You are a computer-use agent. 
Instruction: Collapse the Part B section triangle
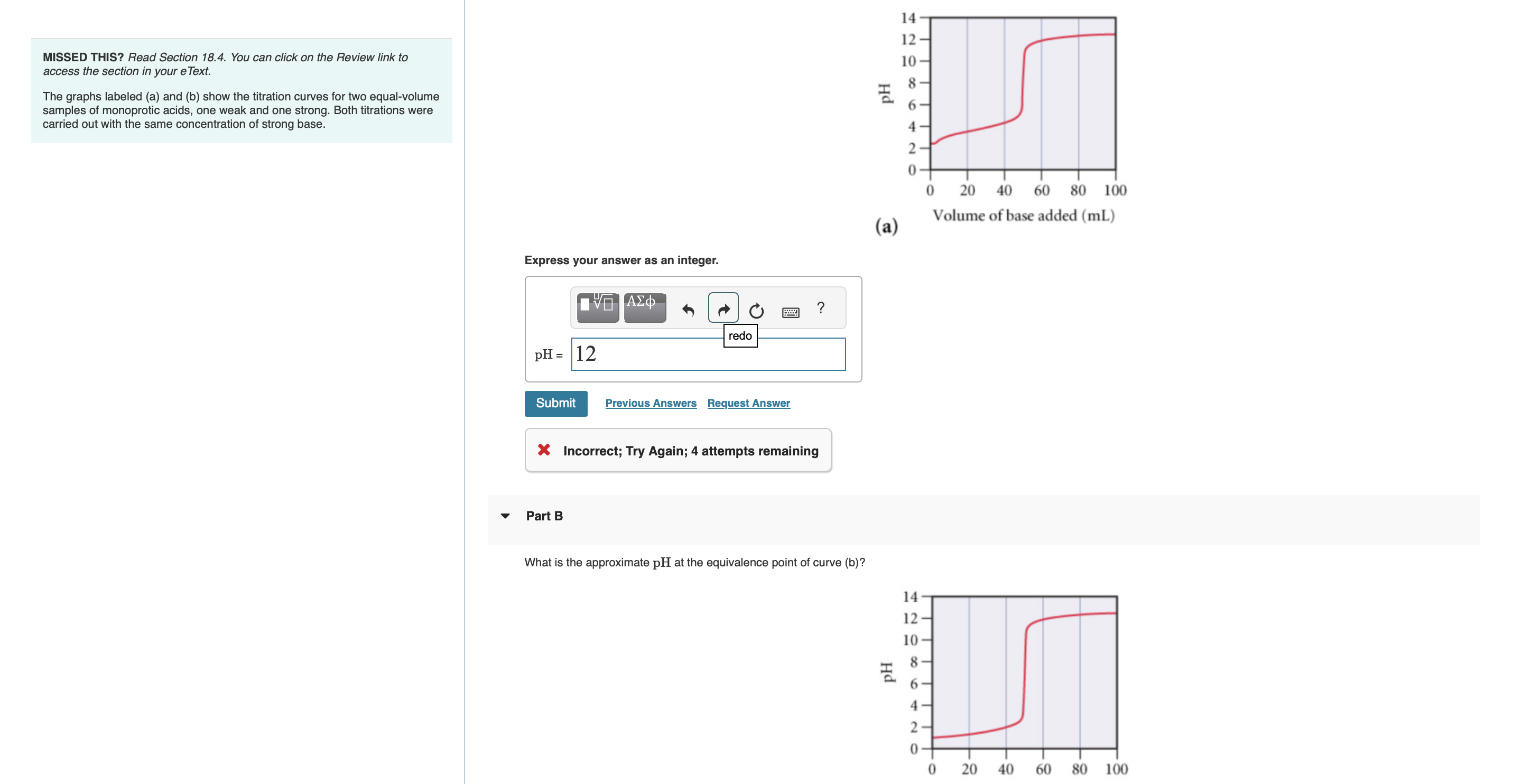tap(506, 515)
